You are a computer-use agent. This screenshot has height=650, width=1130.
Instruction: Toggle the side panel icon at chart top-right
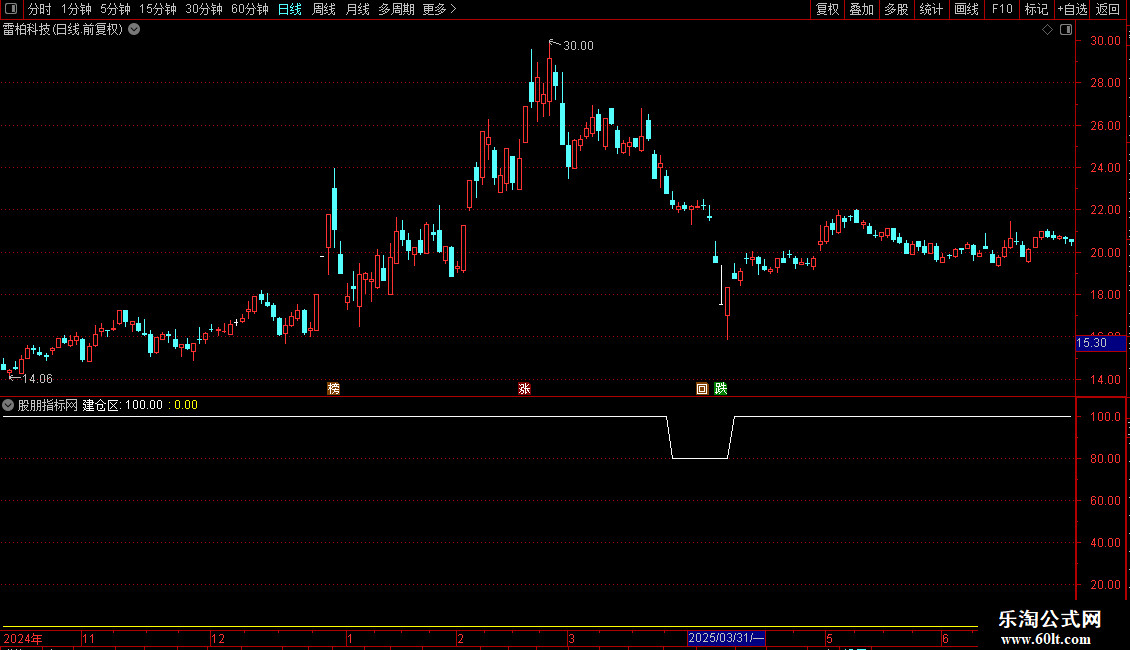pos(1066,30)
